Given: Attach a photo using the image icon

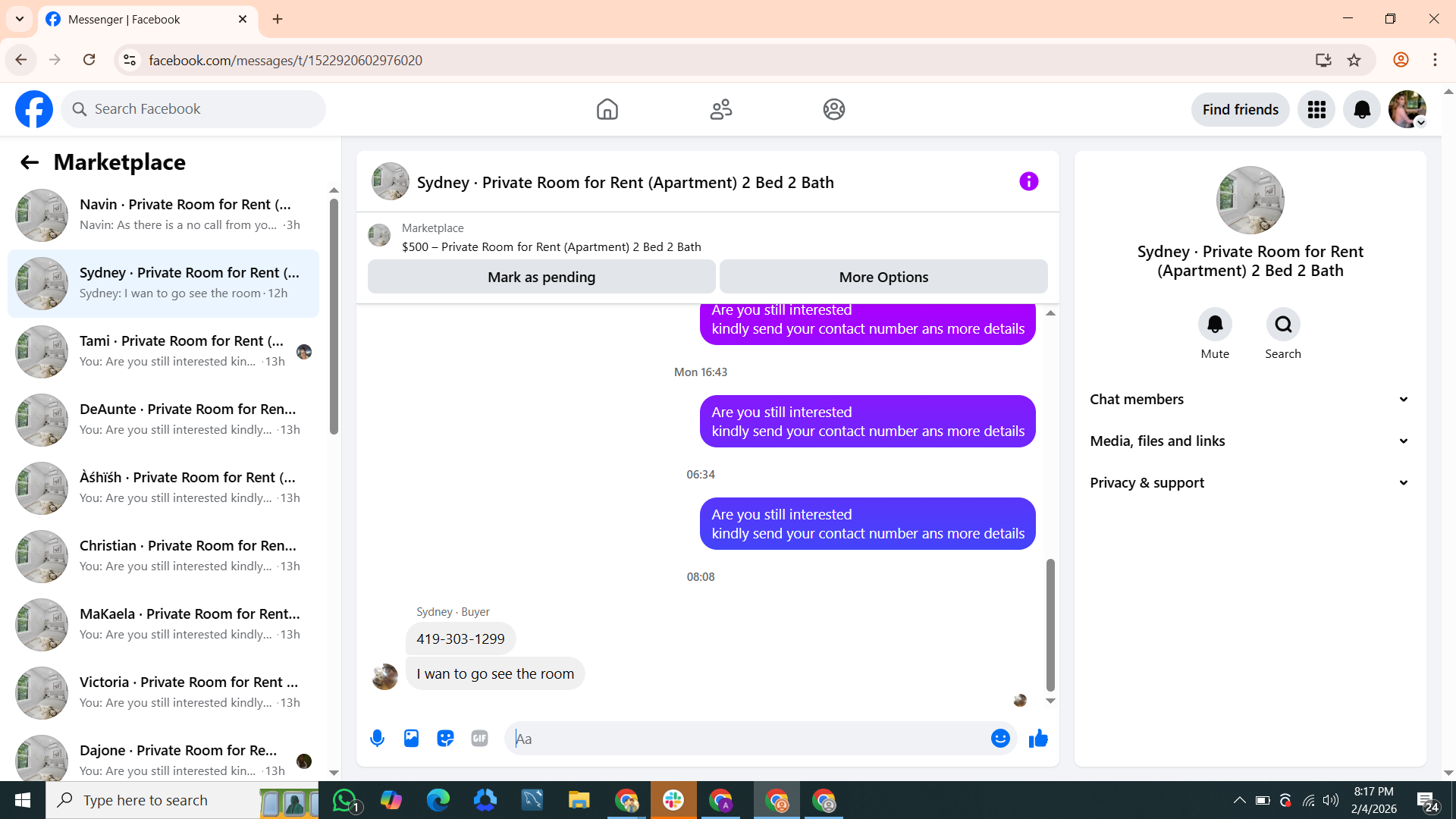Looking at the screenshot, I should [411, 738].
